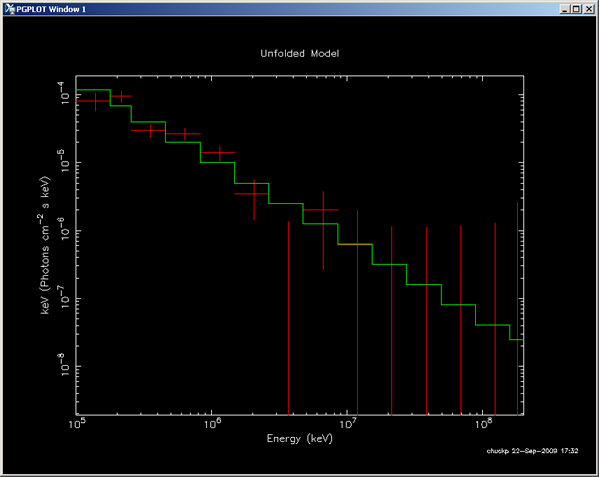
Task: Click the red data point near 10^7 keV
Action: click(x=323, y=210)
